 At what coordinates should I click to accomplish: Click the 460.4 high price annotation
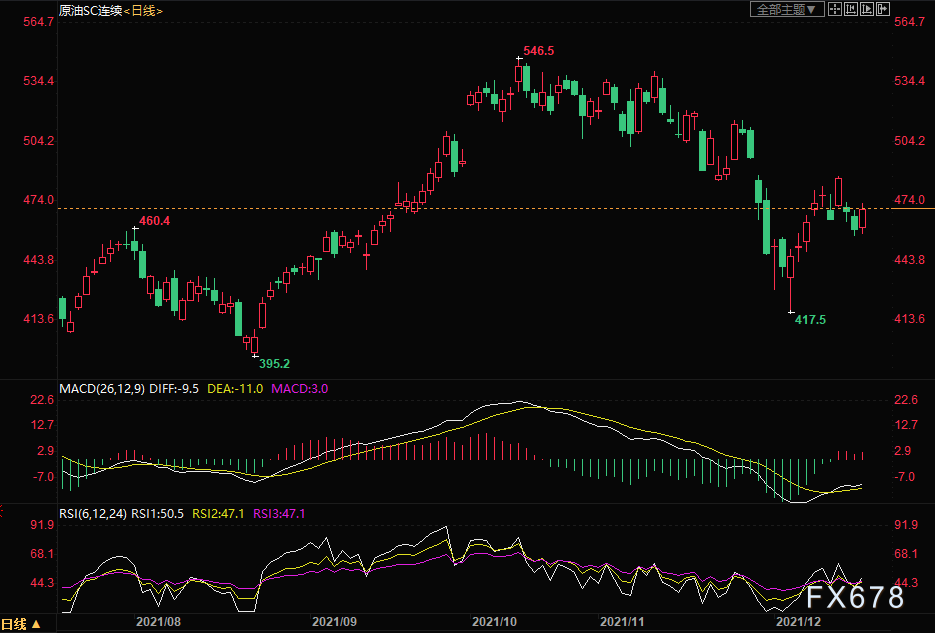tap(154, 220)
